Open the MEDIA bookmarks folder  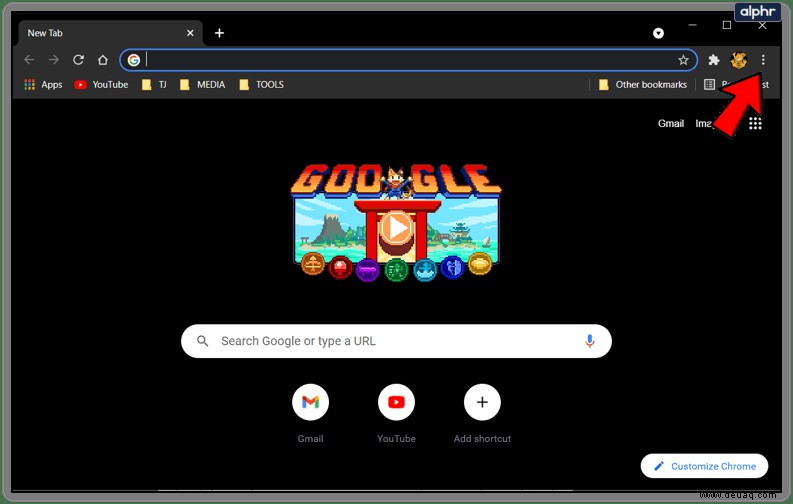point(202,84)
